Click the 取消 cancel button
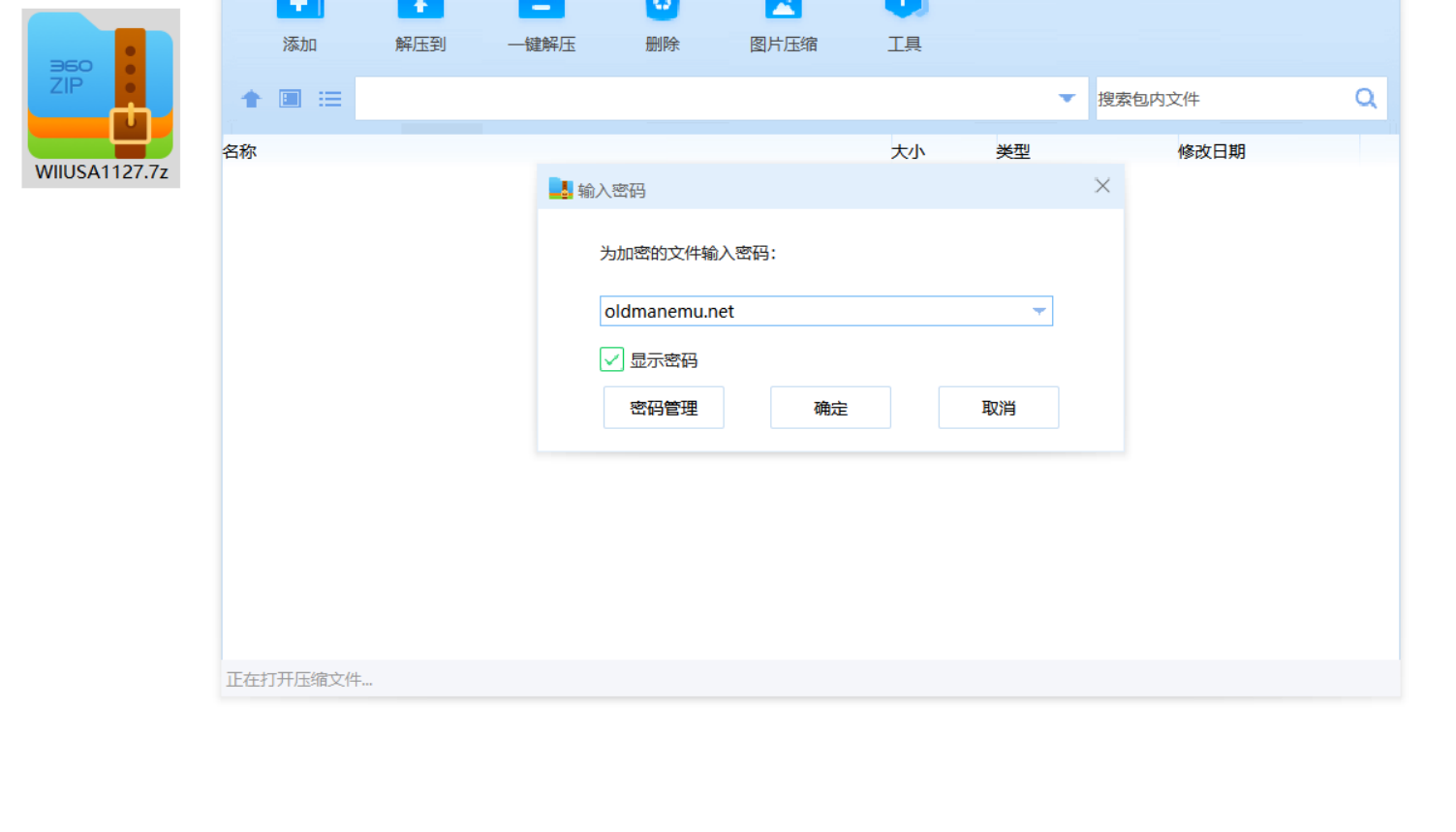The image size is (1456, 832). (998, 407)
